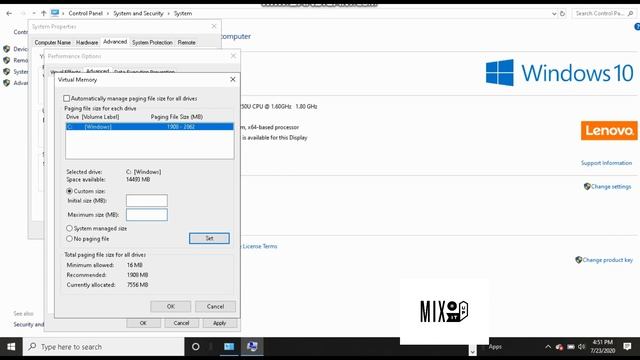Click the Set button
Viewport: 640px width, 360px height.
point(209,238)
